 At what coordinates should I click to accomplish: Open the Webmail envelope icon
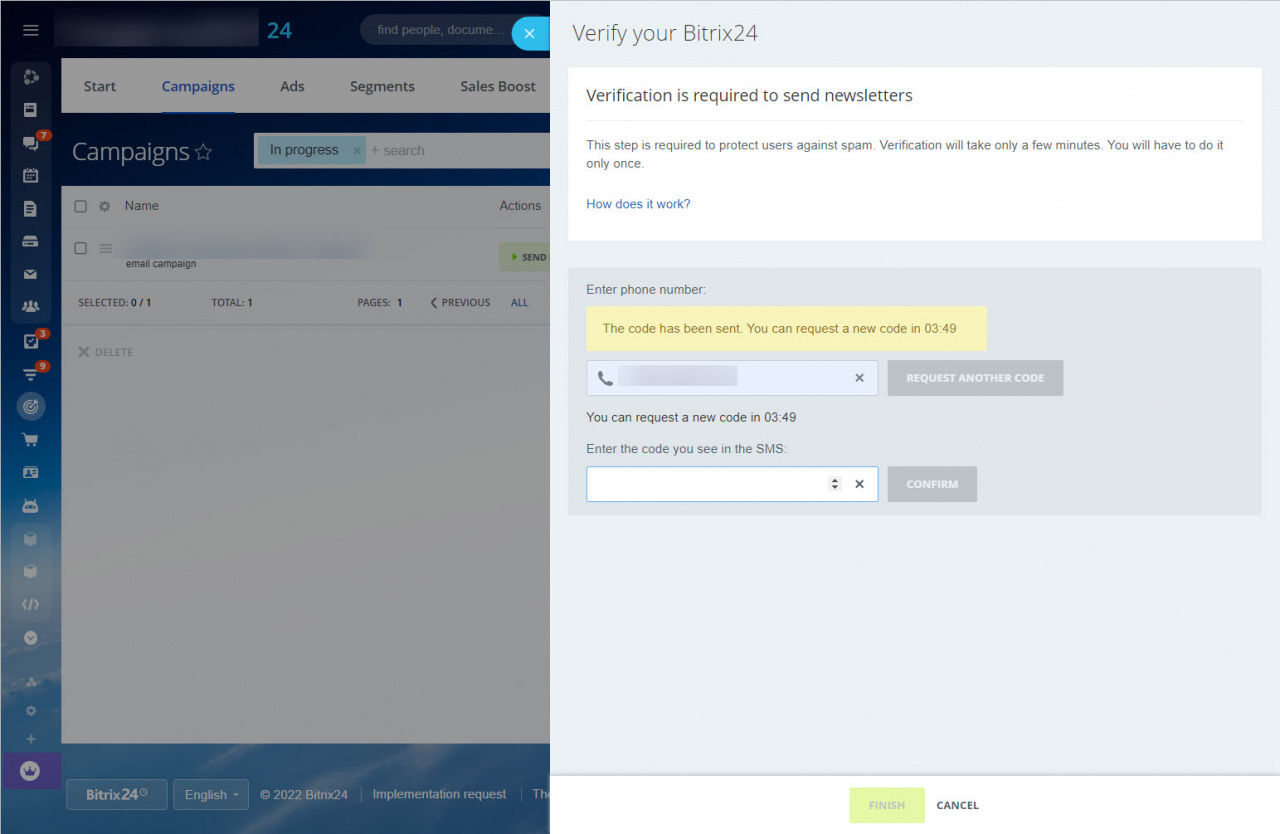tap(30, 274)
